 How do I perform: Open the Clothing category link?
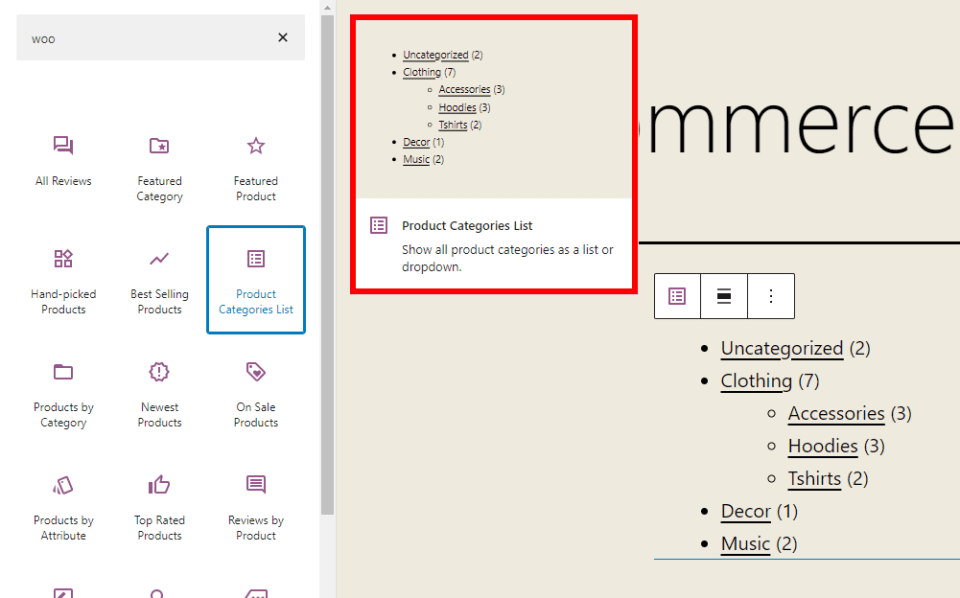pyautogui.click(x=756, y=380)
